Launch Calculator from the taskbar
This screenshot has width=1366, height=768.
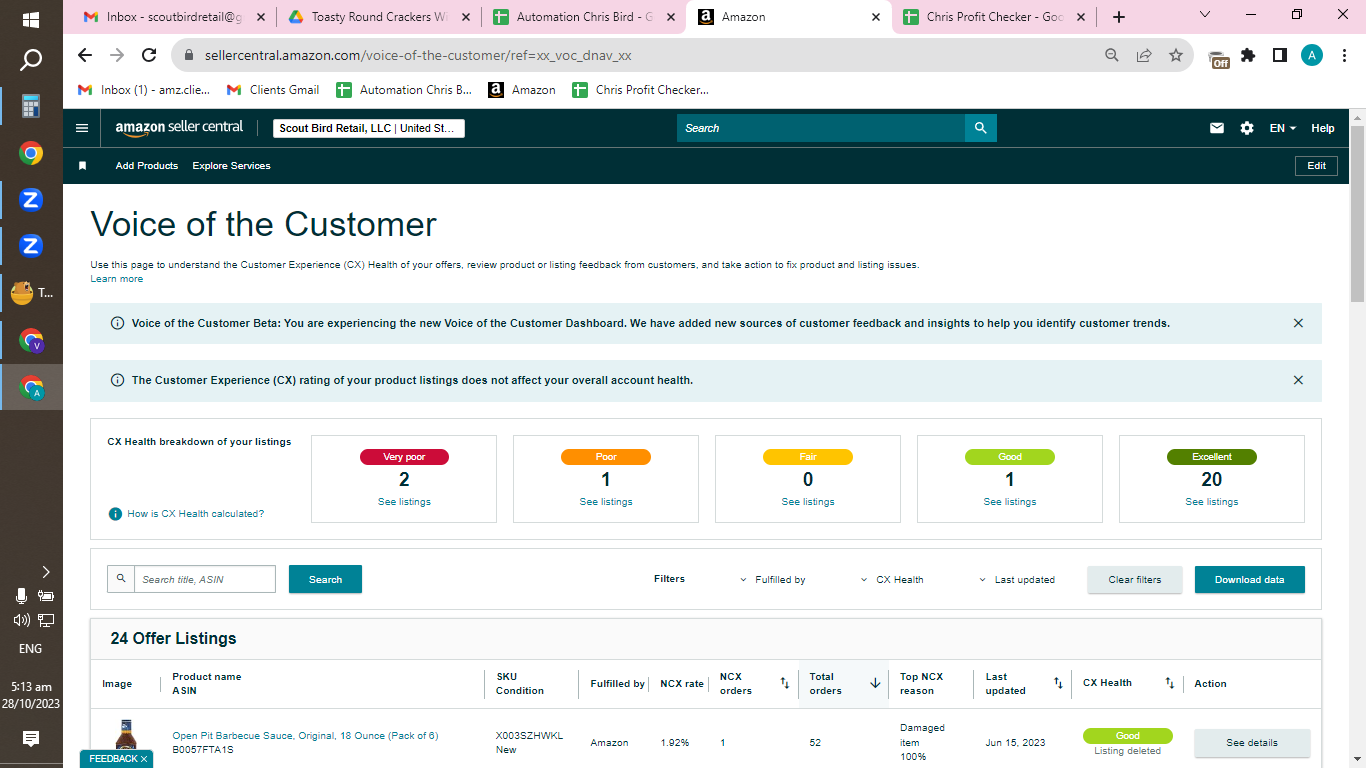(31, 106)
